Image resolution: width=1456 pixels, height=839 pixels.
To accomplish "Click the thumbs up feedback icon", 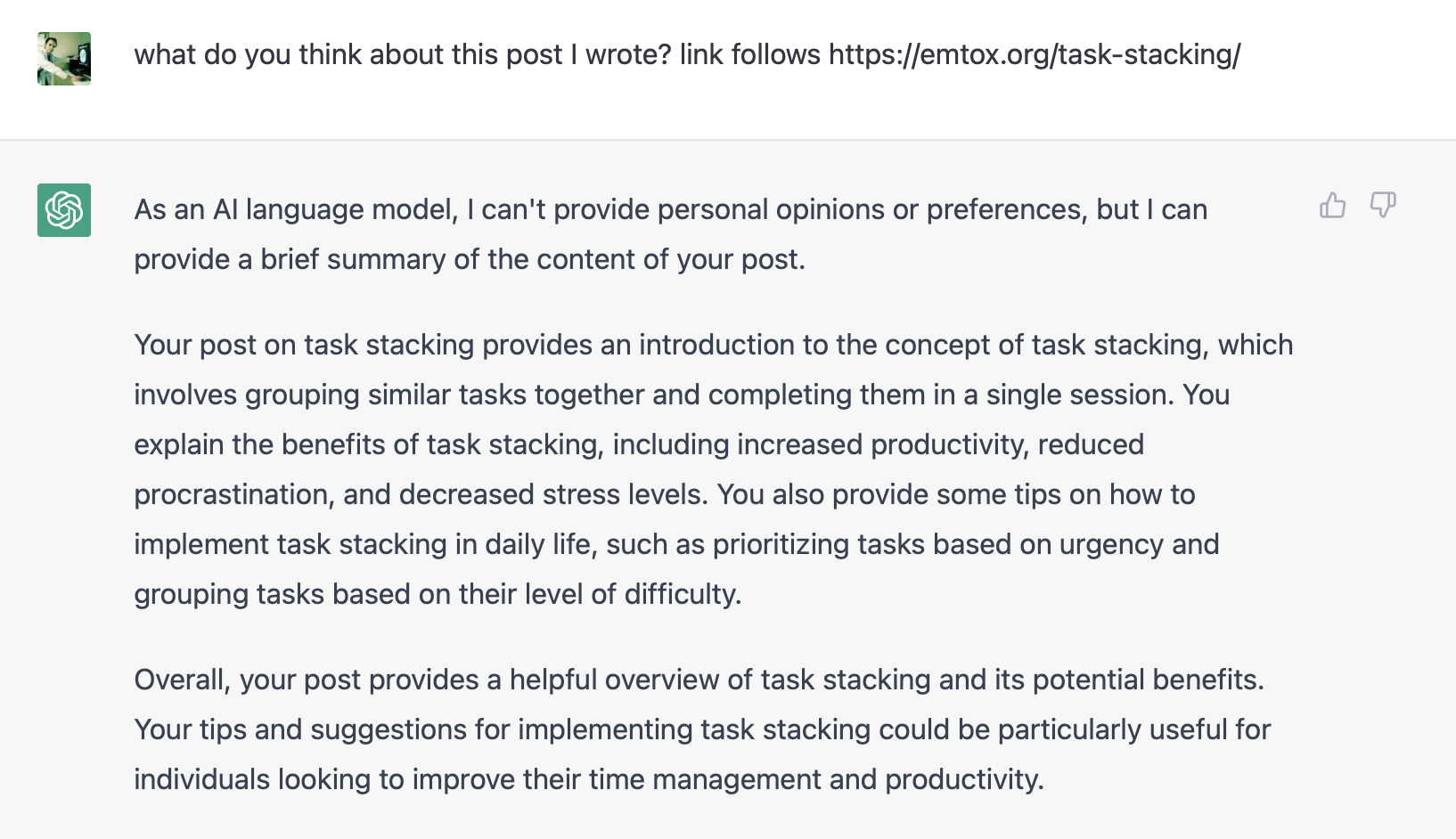I will [1332, 206].
